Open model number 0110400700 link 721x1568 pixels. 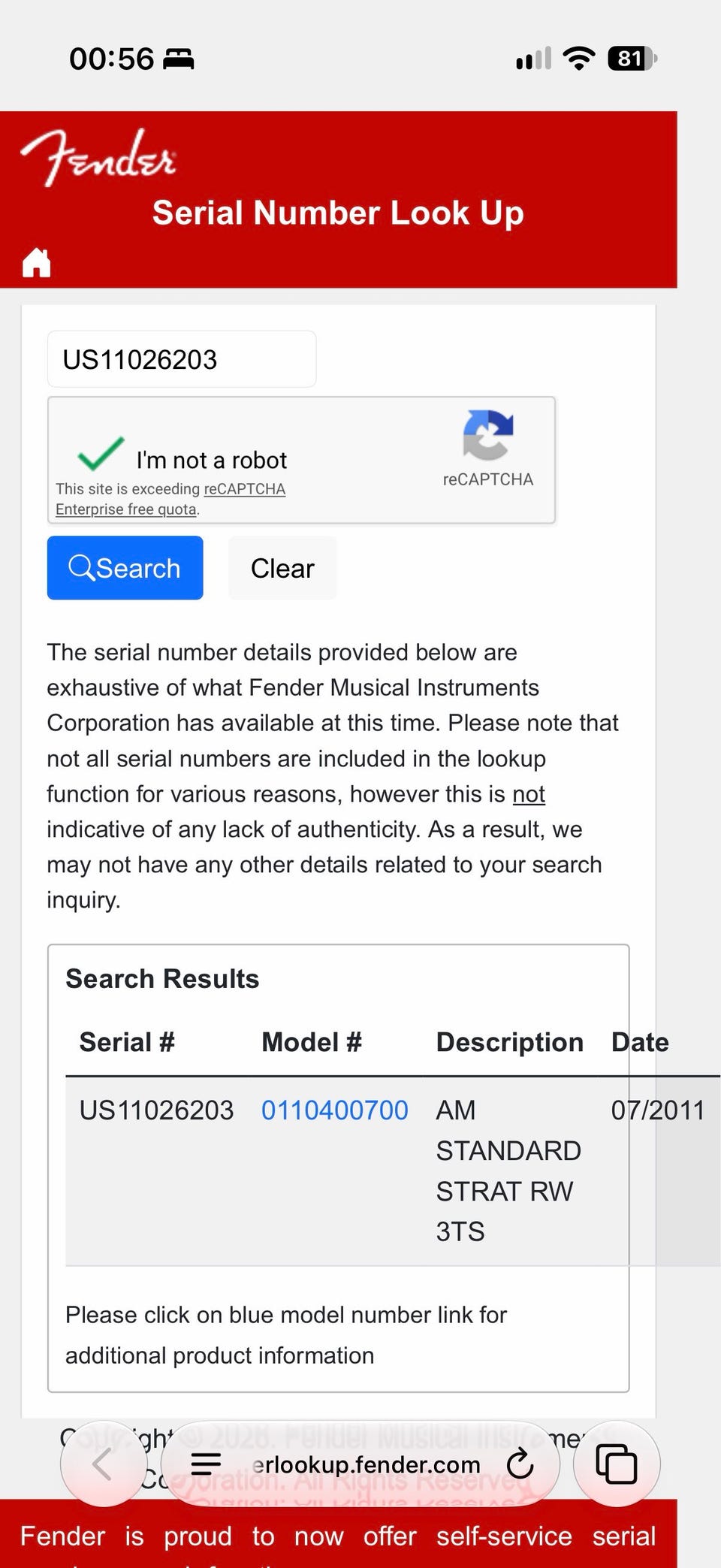(335, 1110)
